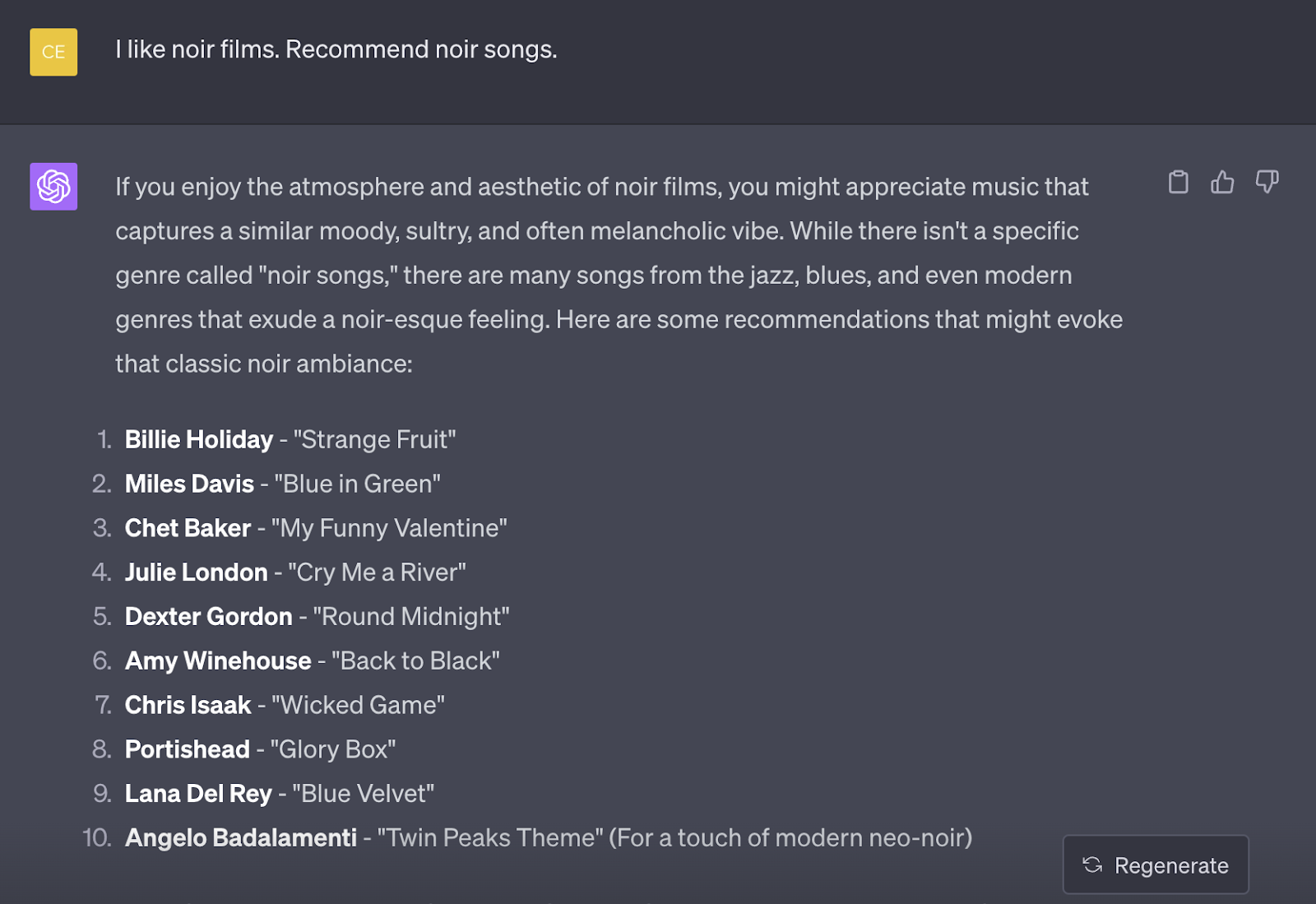Image resolution: width=1316 pixels, height=904 pixels.
Task: Copy the assistant response to clipboard
Action: tap(1179, 182)
